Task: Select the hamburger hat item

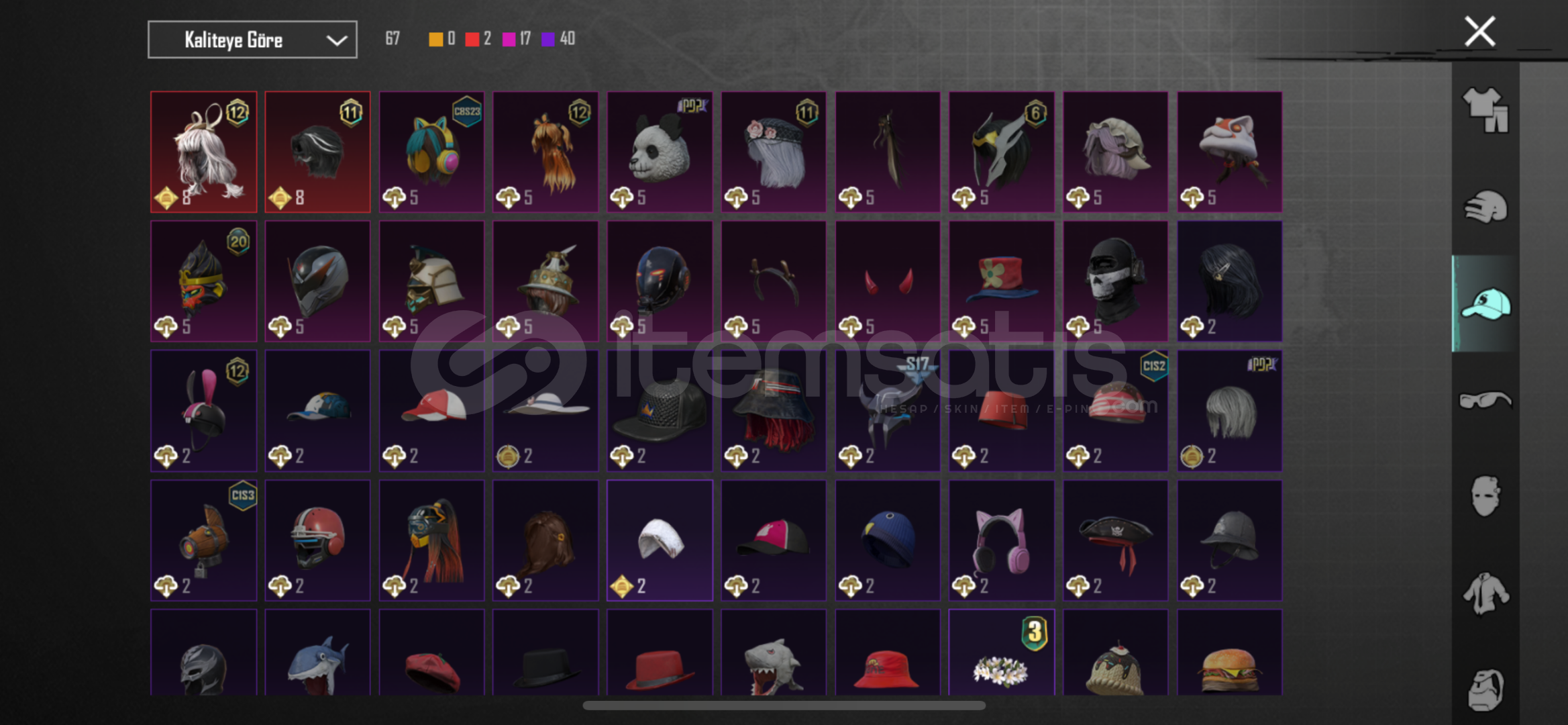Action: (x=1229, y=652)
